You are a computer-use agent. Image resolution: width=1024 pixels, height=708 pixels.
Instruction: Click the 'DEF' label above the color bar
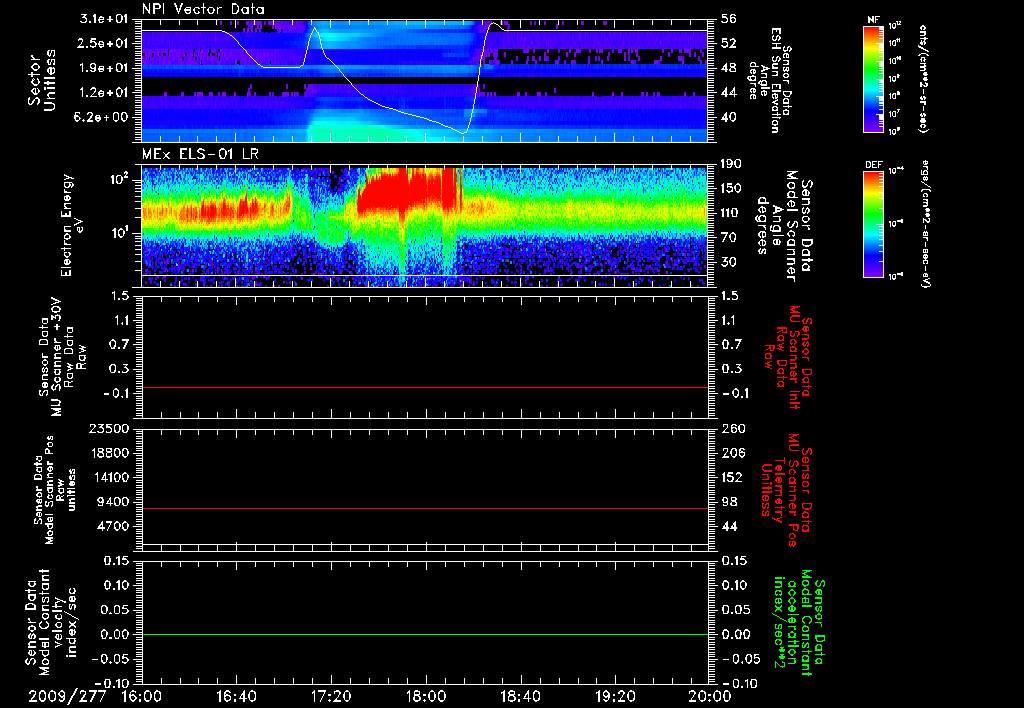pyautogui.click(x=874, y=165)
